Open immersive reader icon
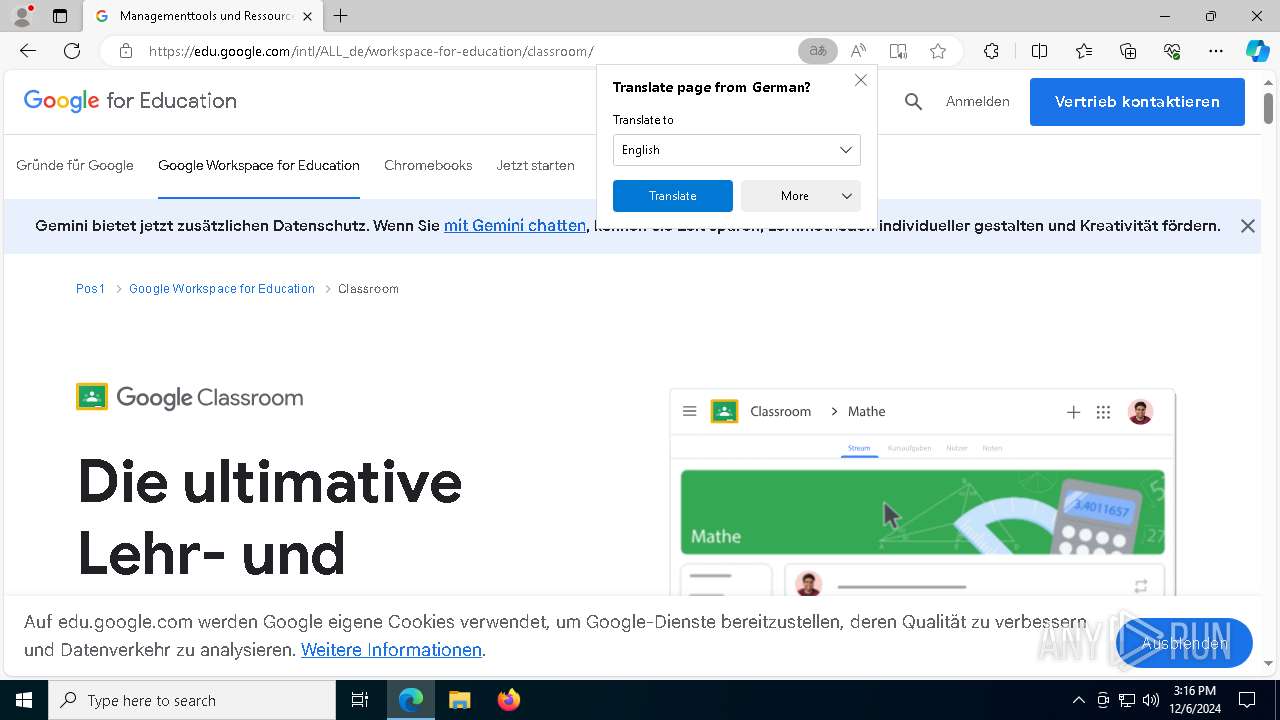The image size is (1280, 720). (x=898, y=51)
